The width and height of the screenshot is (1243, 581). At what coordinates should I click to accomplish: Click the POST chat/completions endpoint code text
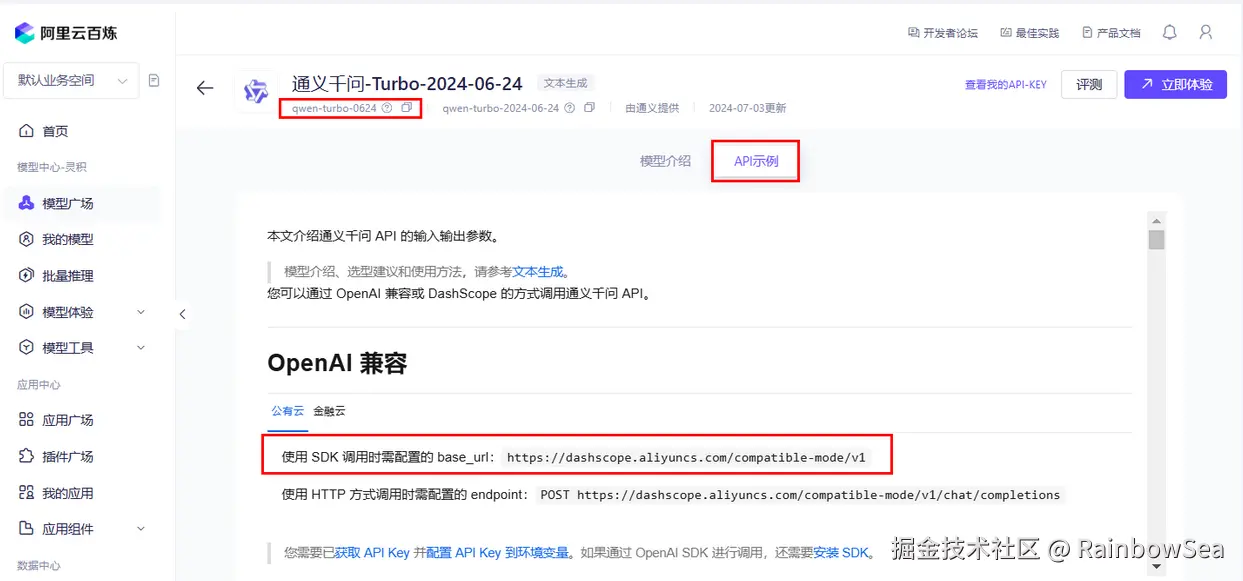click(x=800, y=495)
